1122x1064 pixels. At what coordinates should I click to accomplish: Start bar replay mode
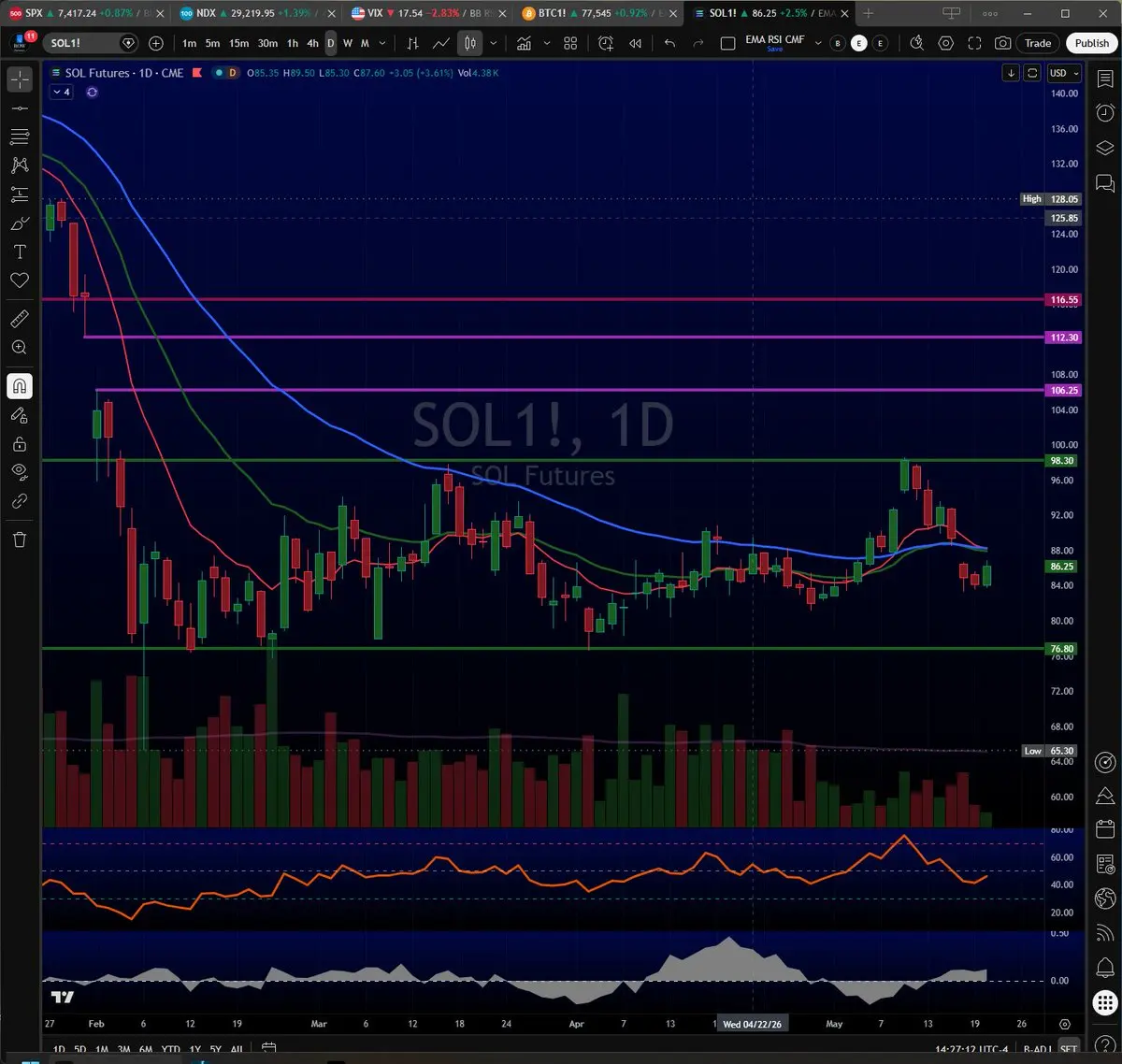pyautogui.click(x=636, y=43)
